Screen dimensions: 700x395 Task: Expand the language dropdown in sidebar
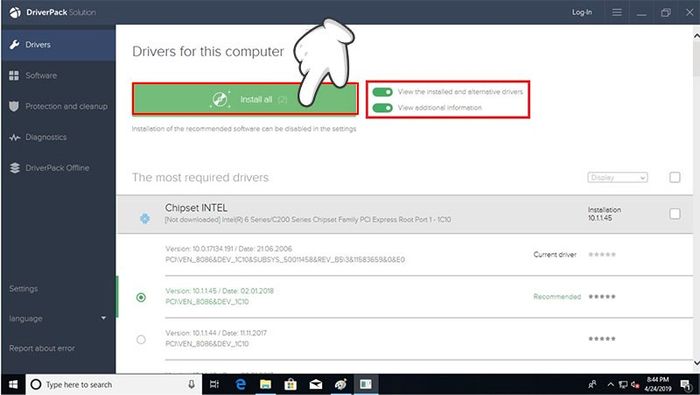coord(104,318)
